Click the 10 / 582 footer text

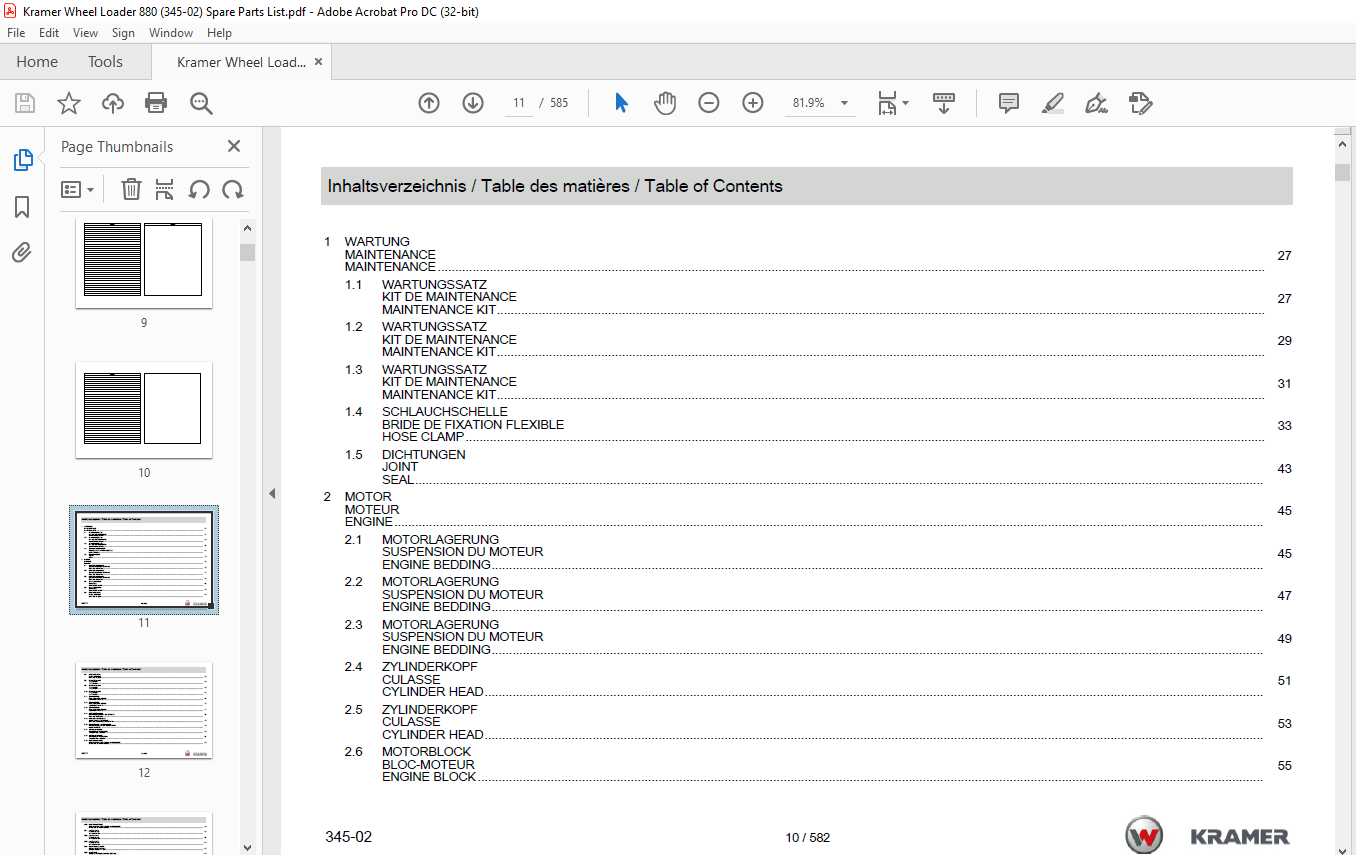808,838
